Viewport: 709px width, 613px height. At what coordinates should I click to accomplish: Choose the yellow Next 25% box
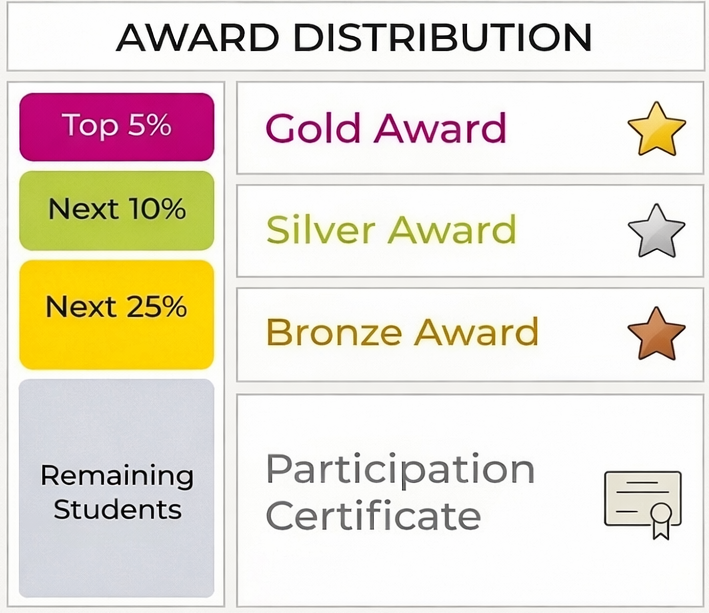(x=116, y=307)
